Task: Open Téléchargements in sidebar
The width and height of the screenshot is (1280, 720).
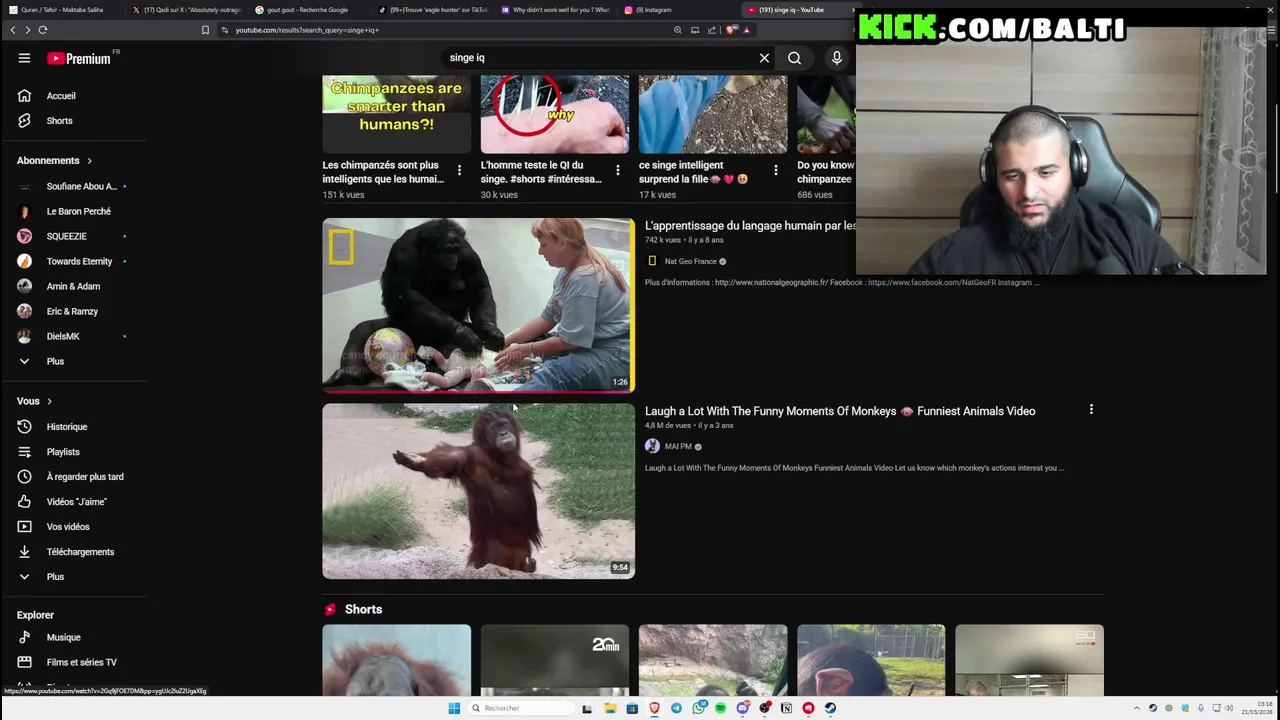Action: pyautogui.click(x=80, y=552)
